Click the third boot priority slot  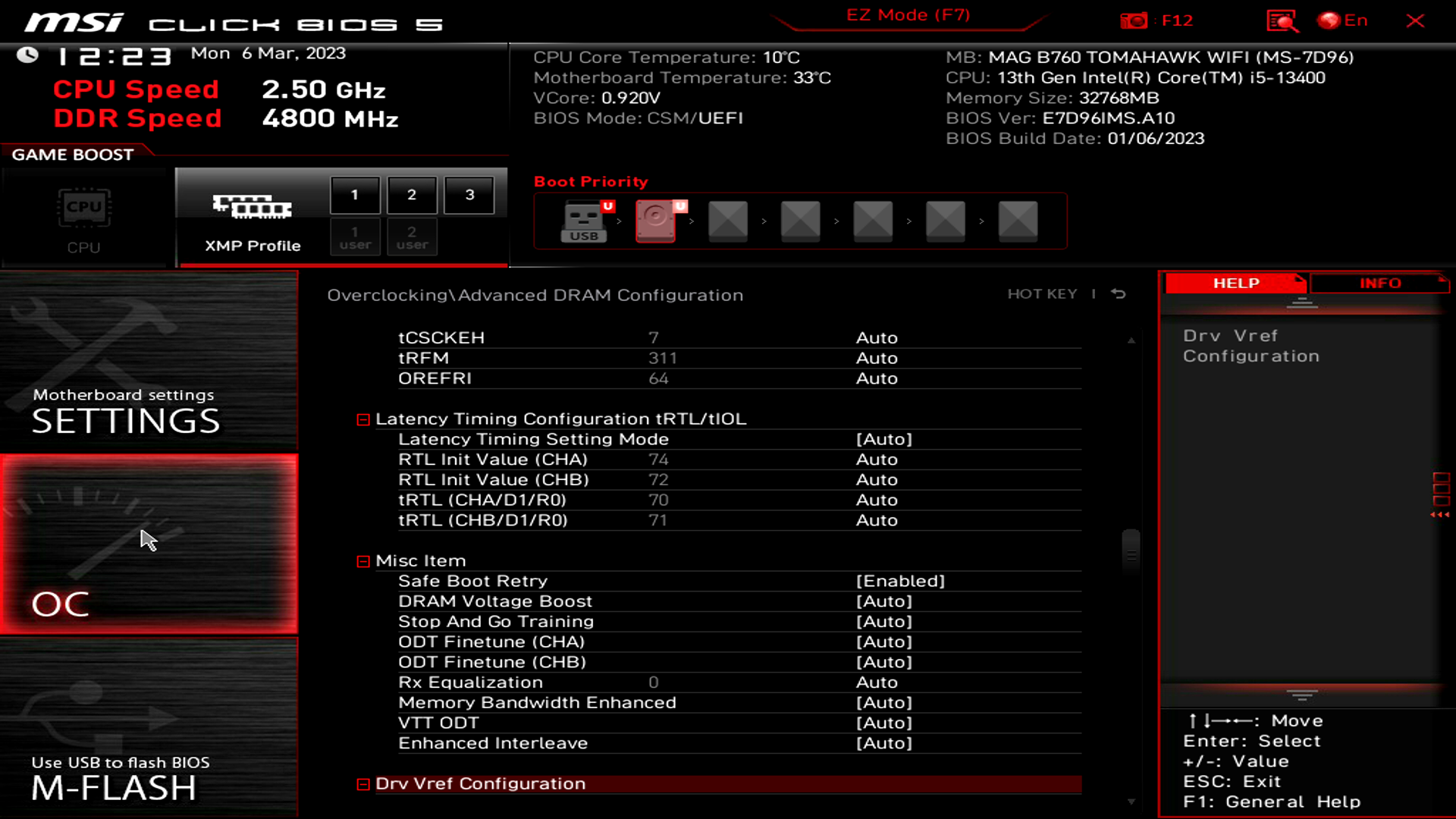pos(728,221)
